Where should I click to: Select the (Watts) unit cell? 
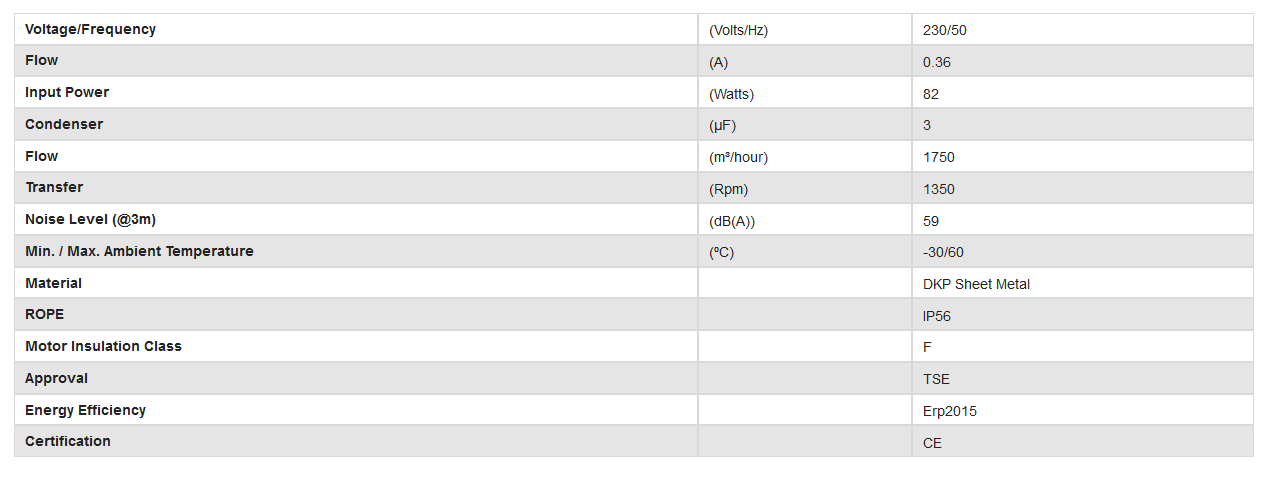[x=731, y=94]
